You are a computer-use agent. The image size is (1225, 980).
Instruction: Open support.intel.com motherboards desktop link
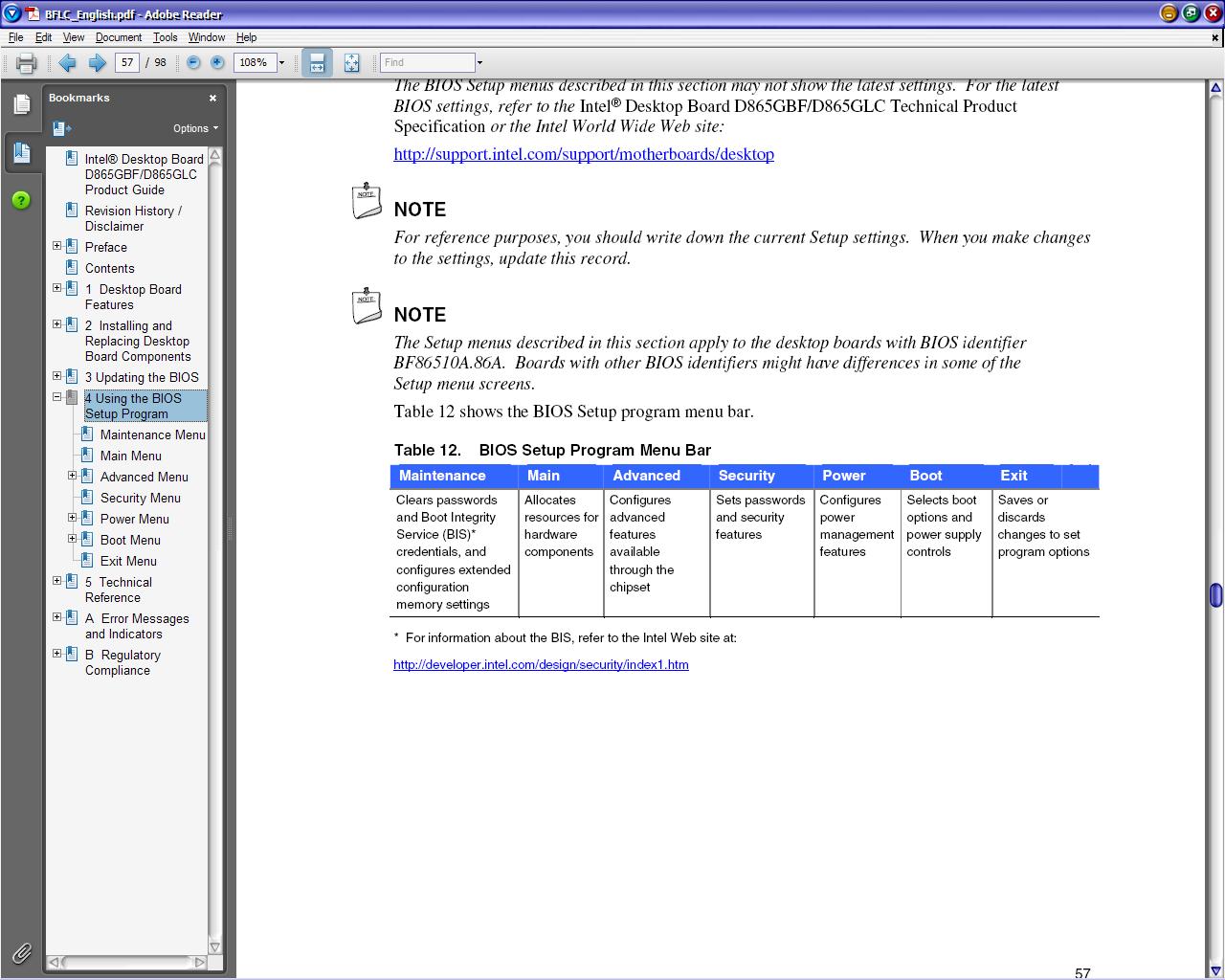[x=584, y=154]
